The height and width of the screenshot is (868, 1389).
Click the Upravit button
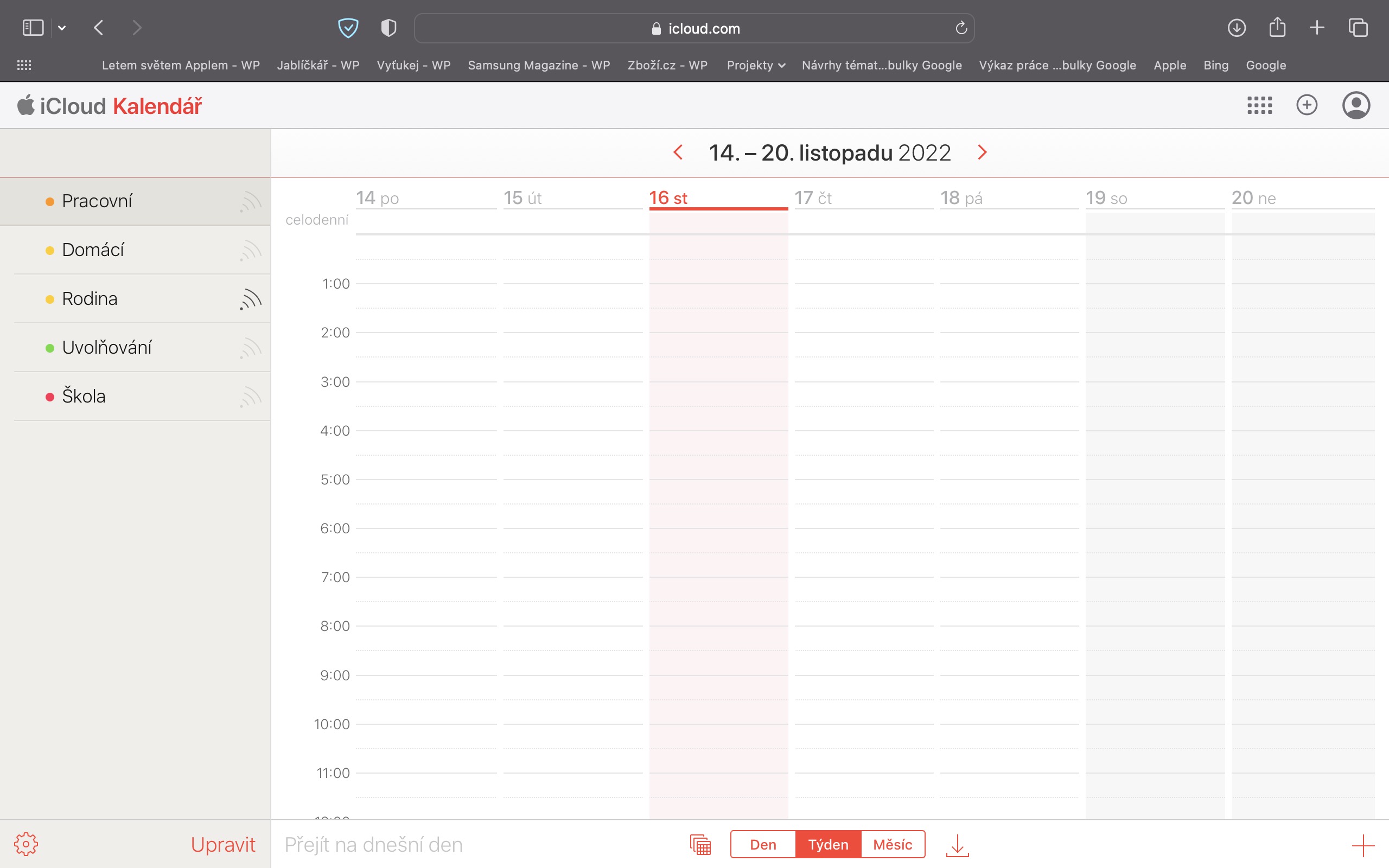click(x=222, y=845)
